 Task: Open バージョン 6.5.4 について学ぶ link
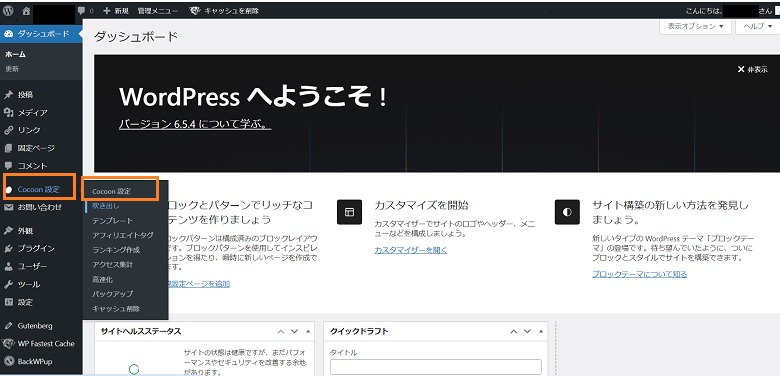pyautogui.click(x=195, y=124)
